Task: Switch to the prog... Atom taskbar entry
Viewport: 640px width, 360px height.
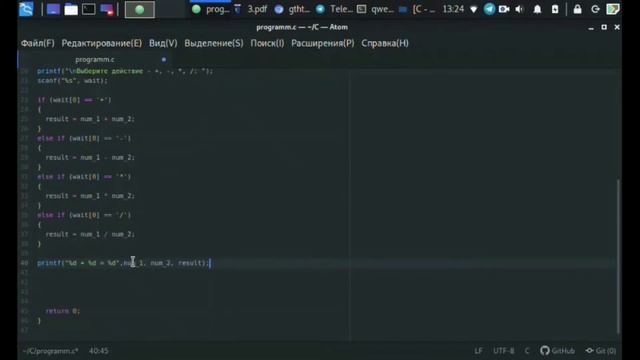Action: pyautogui.click(x=211, y=9)
